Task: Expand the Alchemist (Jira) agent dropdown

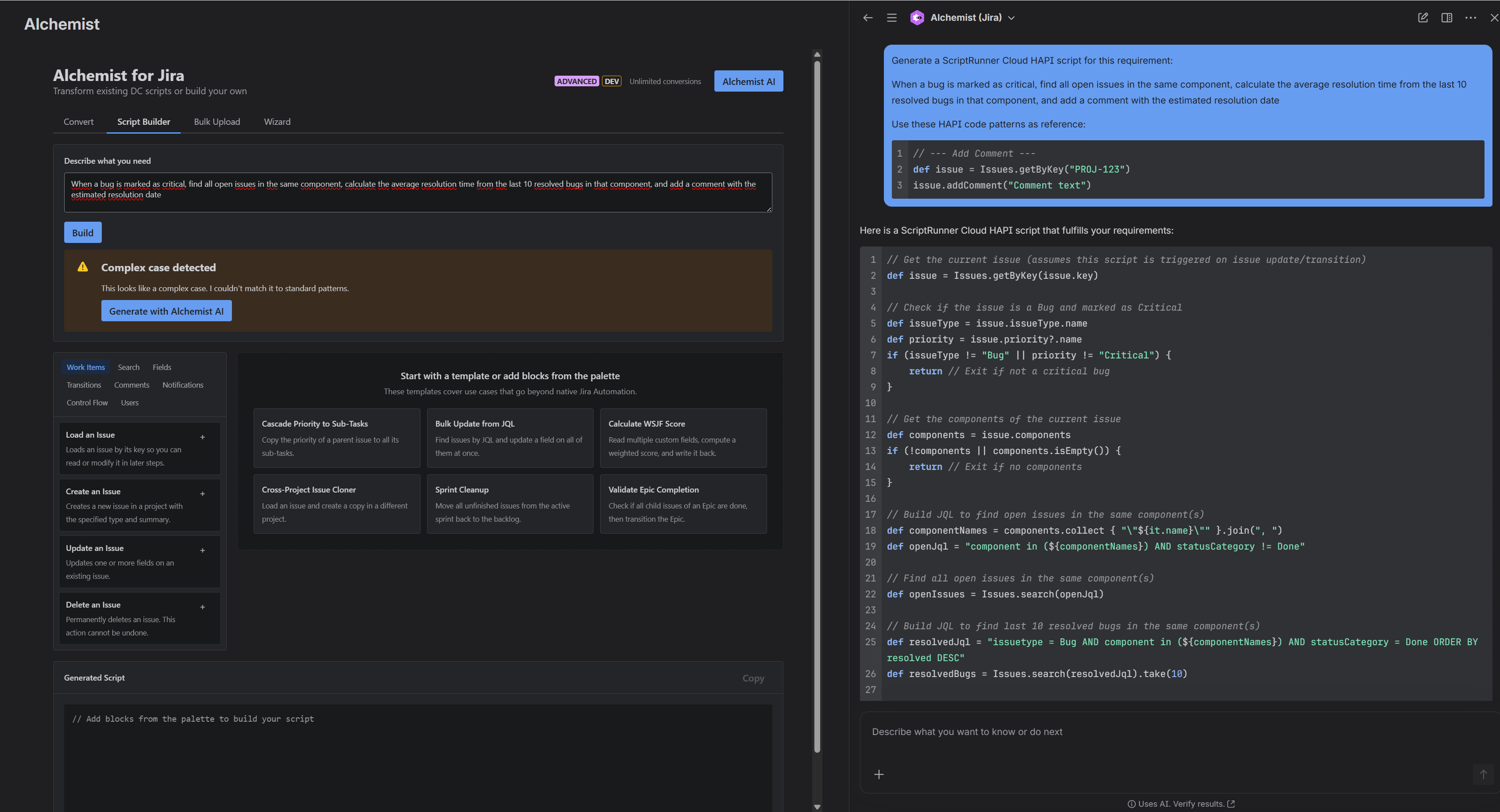Action: (x=1011, y=18)
